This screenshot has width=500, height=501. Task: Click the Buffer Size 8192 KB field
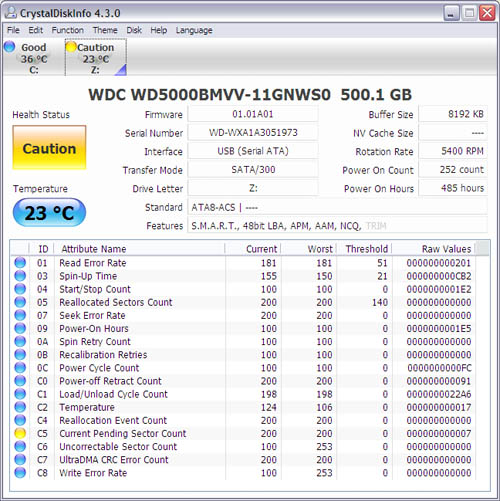tap(453, 114)
